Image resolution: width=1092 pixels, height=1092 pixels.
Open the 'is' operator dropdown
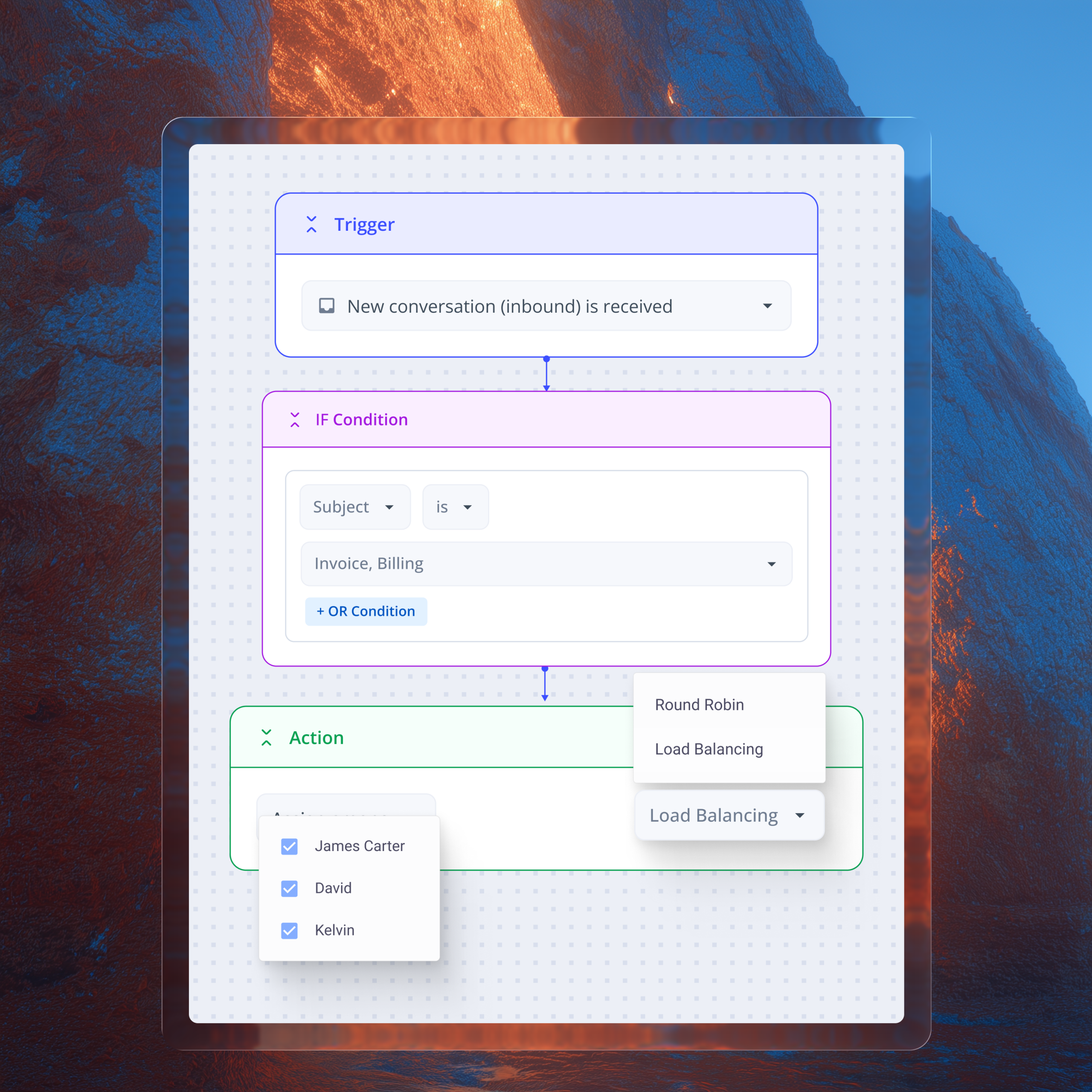(455, 507)
